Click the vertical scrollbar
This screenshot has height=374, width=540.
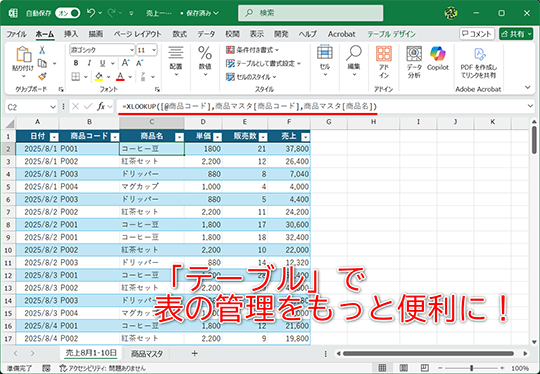pyautogui.click(x=534, y=141)
